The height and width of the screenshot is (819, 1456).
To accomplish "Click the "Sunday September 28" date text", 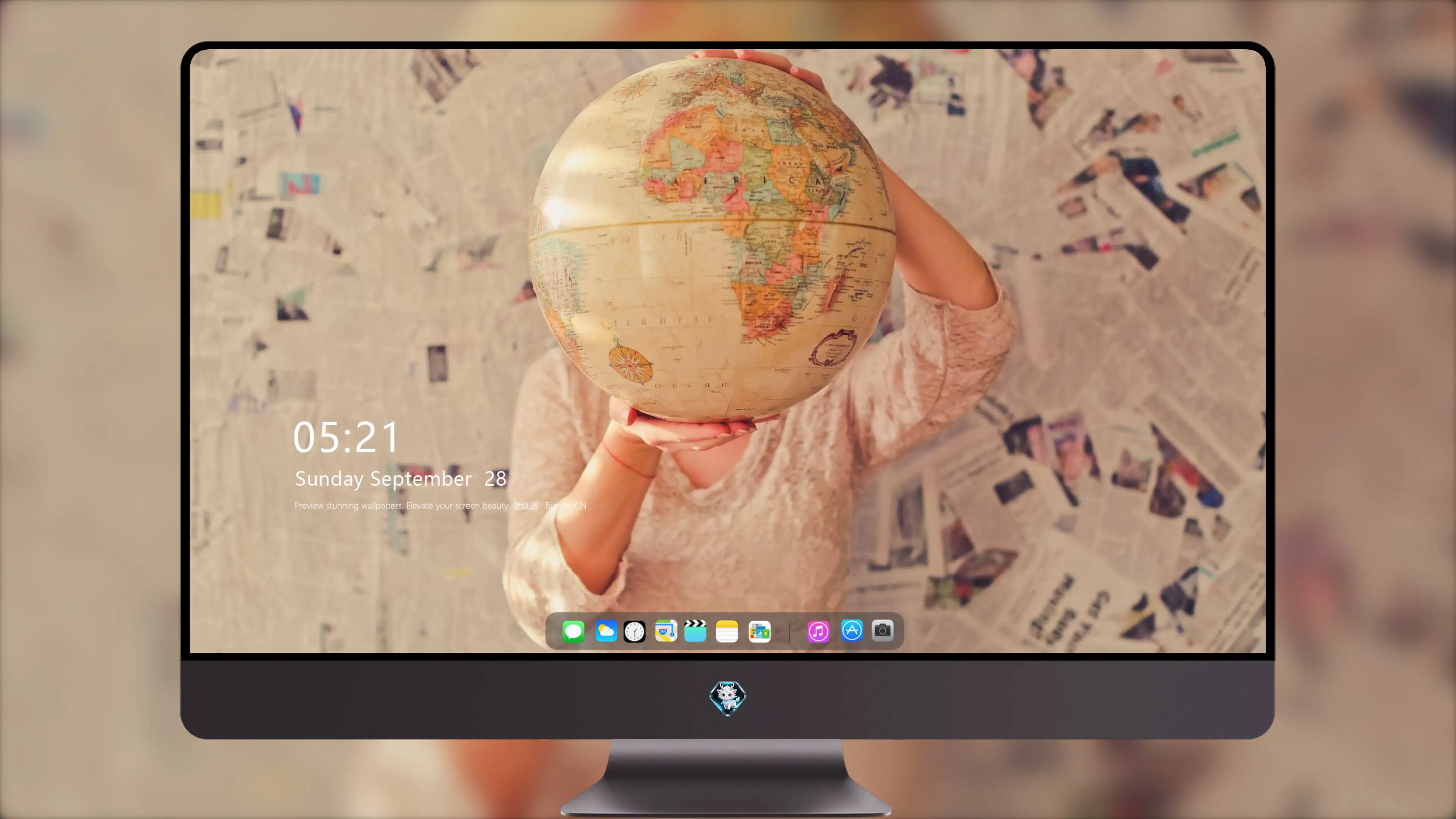I will click(x=401, y=479).
